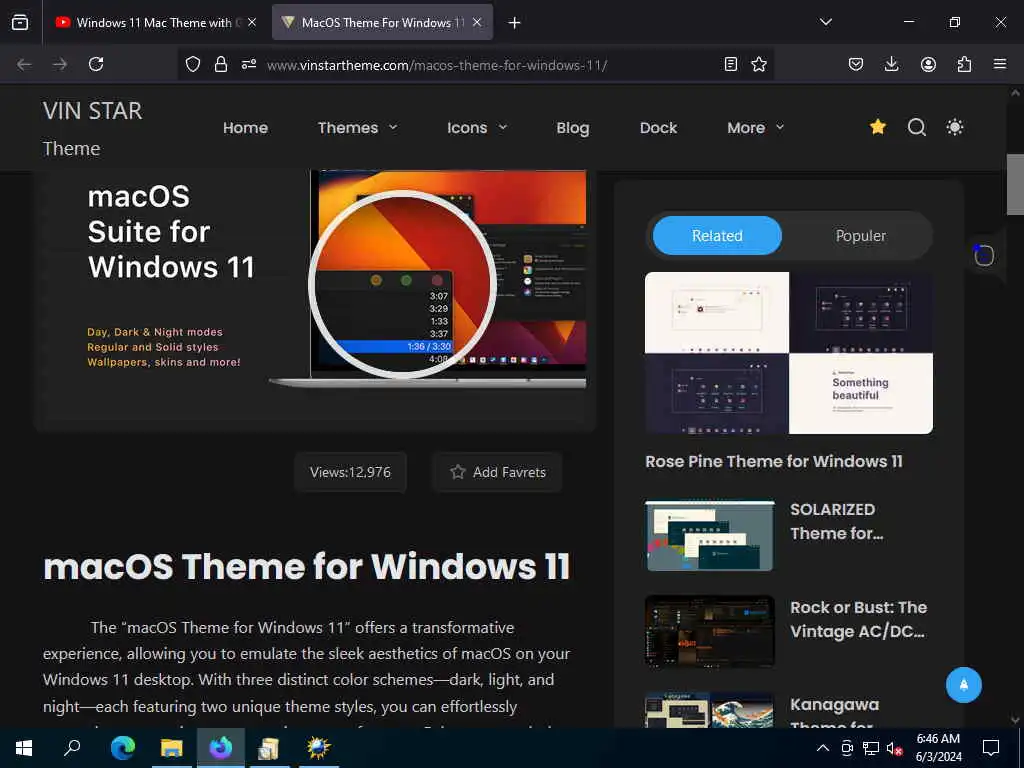Open the Downloads toolbar icon

click(x=891, y=64)
